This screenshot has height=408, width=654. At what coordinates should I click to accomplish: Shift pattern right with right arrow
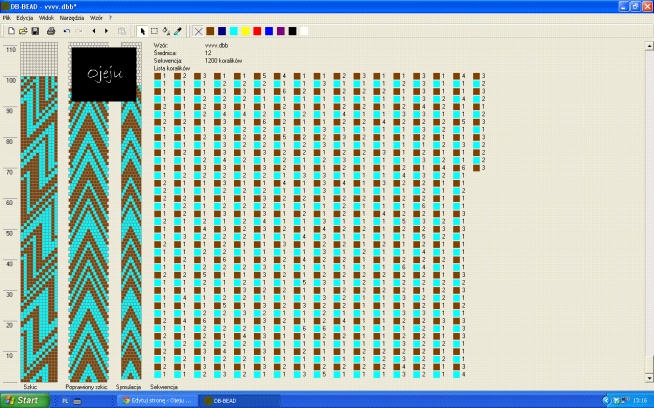106,31
